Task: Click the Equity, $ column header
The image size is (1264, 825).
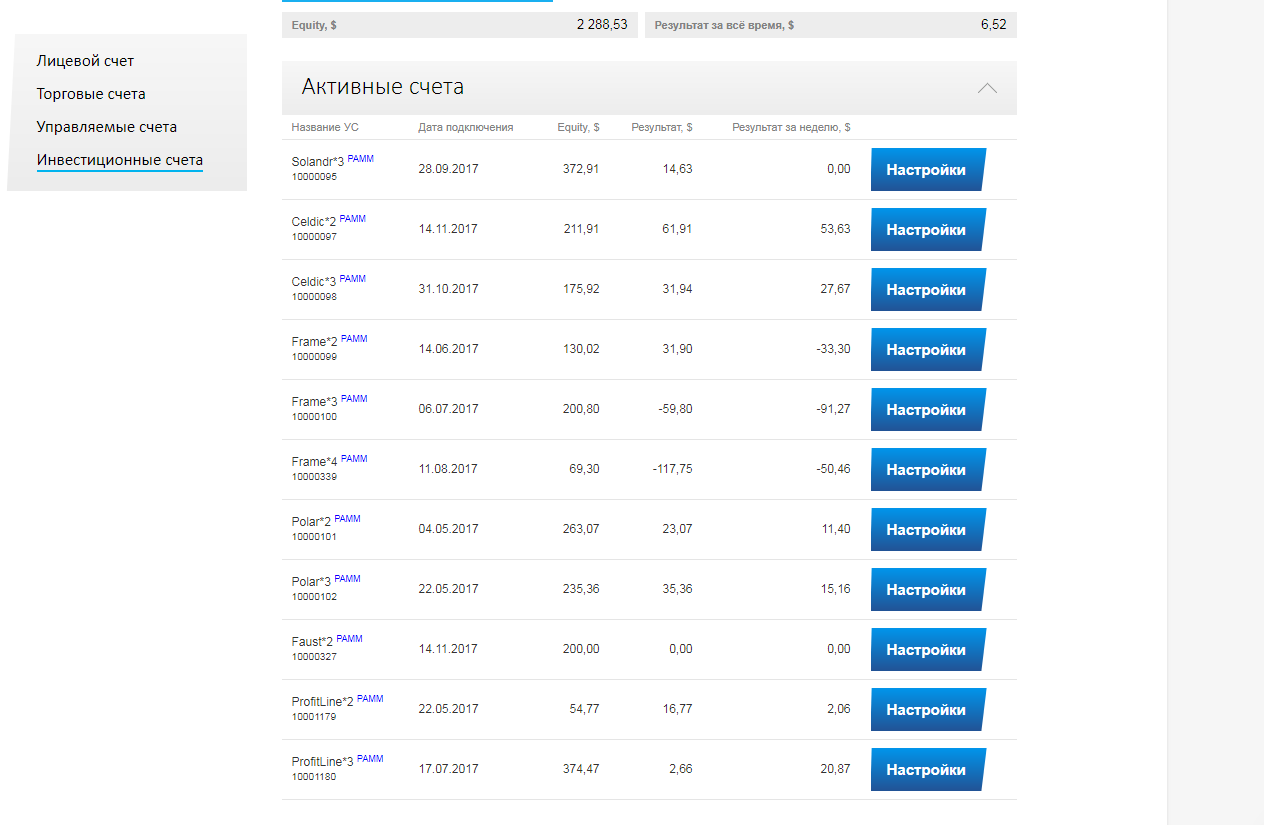Action: point(578,127)
